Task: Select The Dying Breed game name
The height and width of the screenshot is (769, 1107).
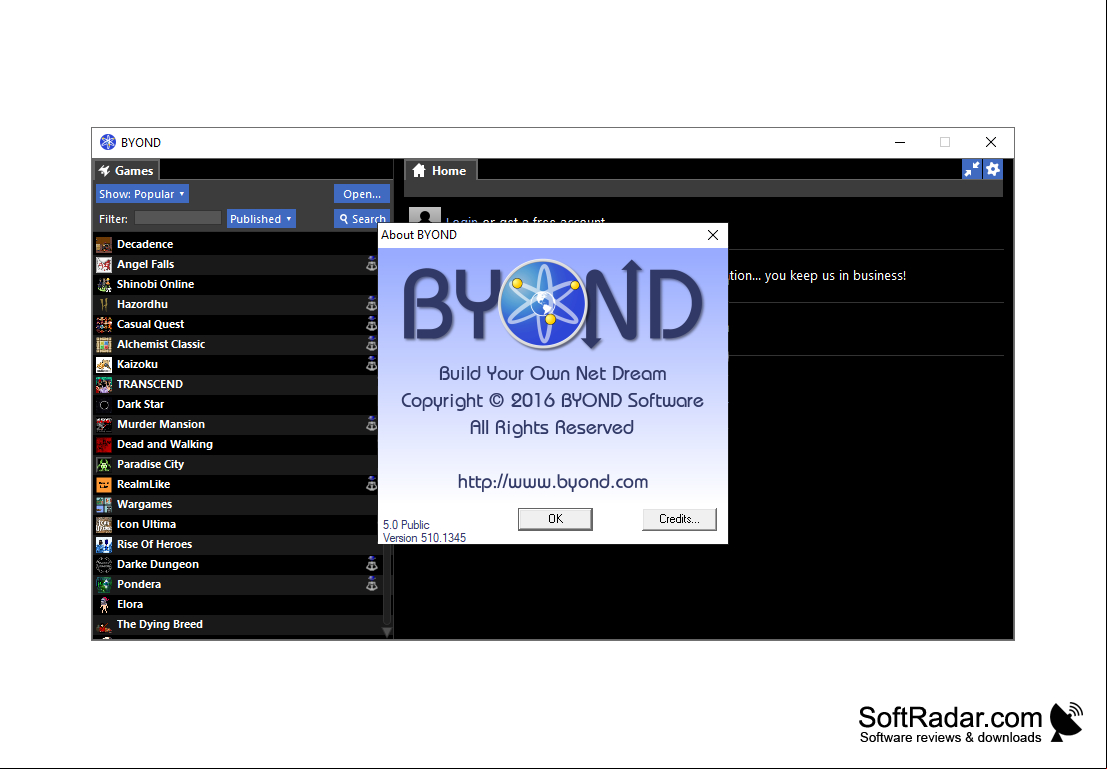Action: [x=160, y=624]
